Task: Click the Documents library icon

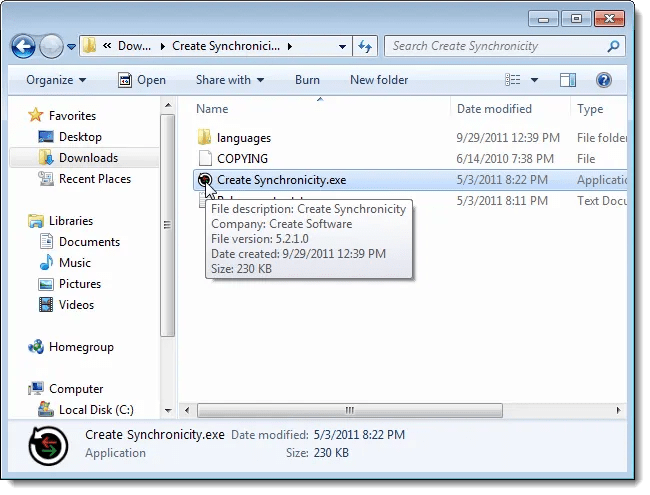Action: pyautogui.click(x=46, y=241)
